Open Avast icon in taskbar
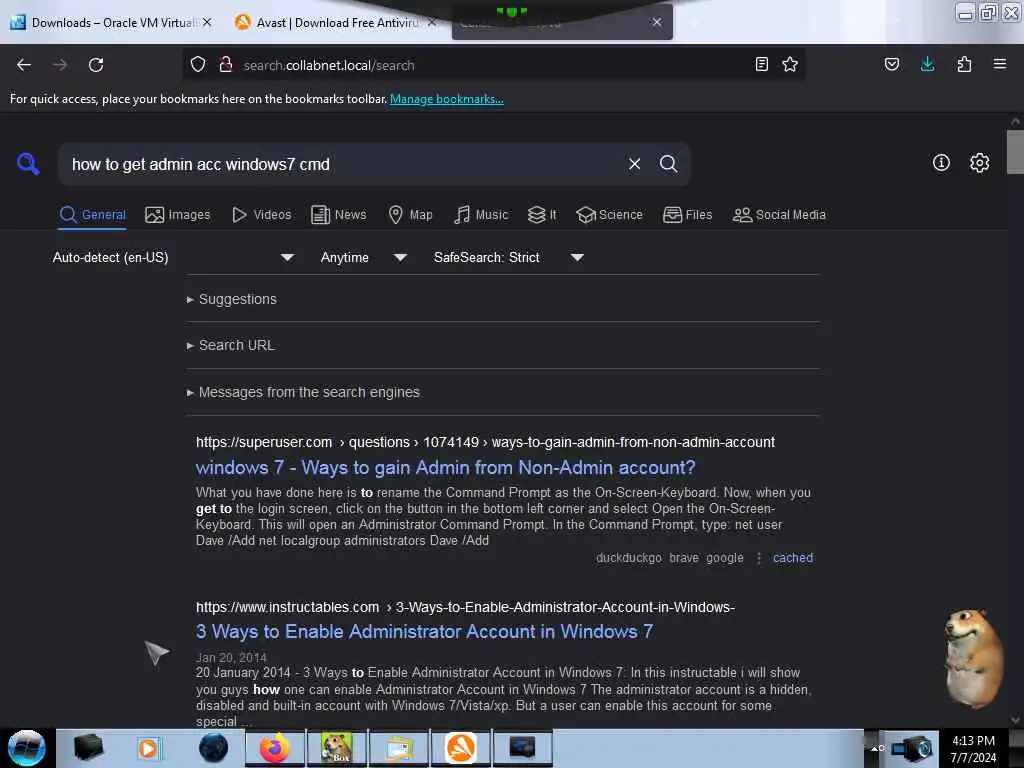1024x768 pixels. coord(460,748)
